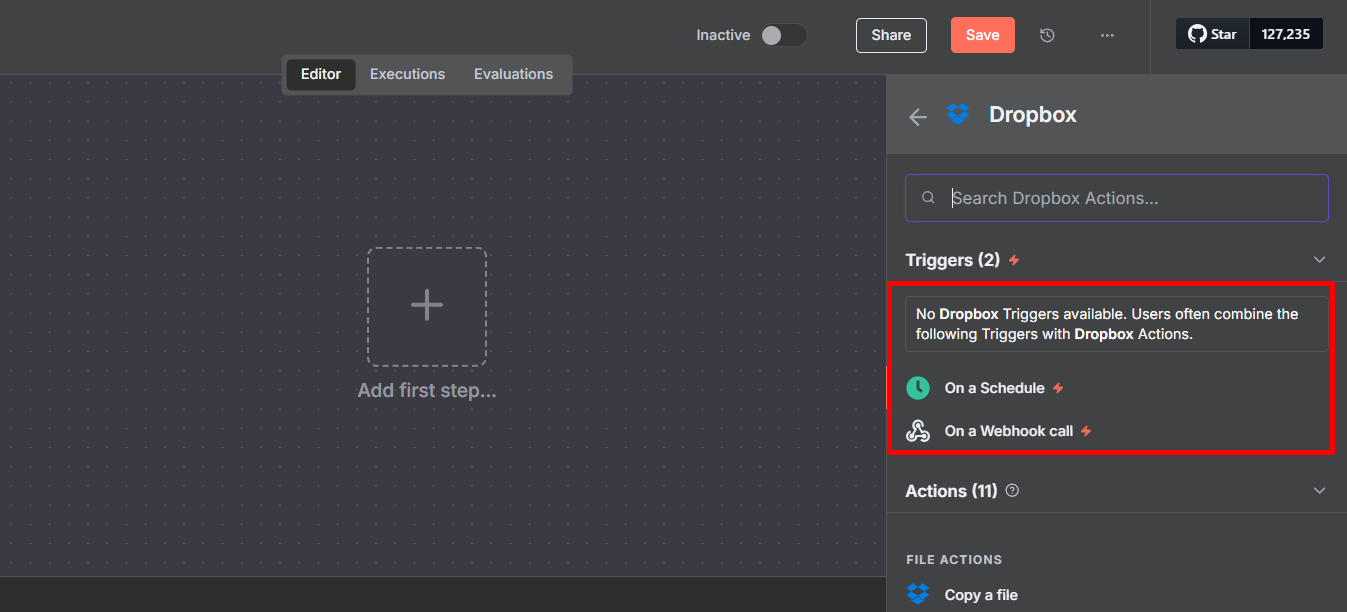Open the workflow version history clock icon

point(1046,35)
